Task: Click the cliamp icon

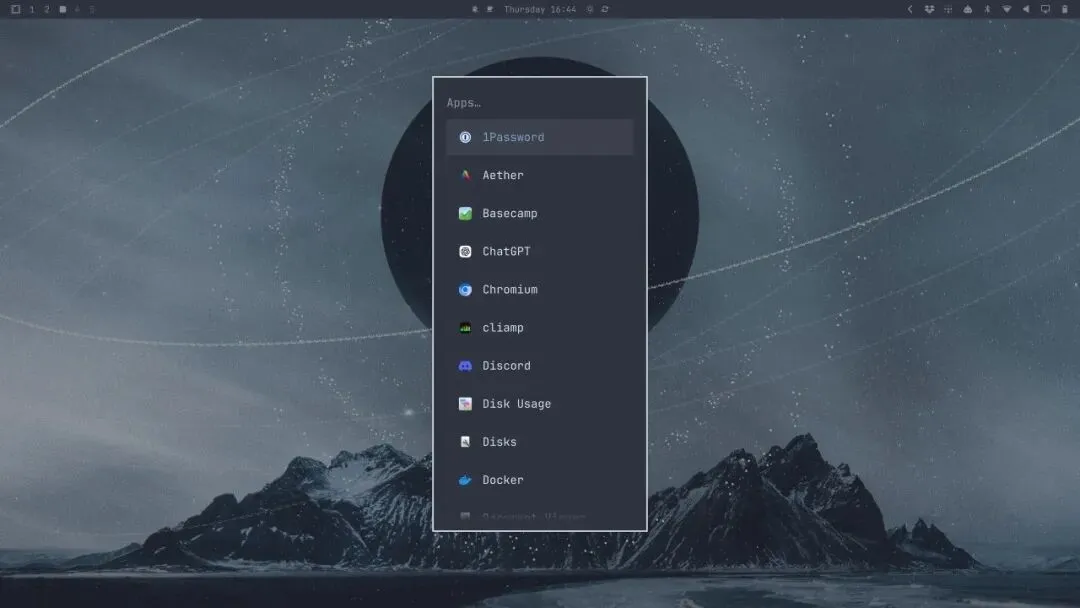Action: pyautogui.click(x=465, y=328)
